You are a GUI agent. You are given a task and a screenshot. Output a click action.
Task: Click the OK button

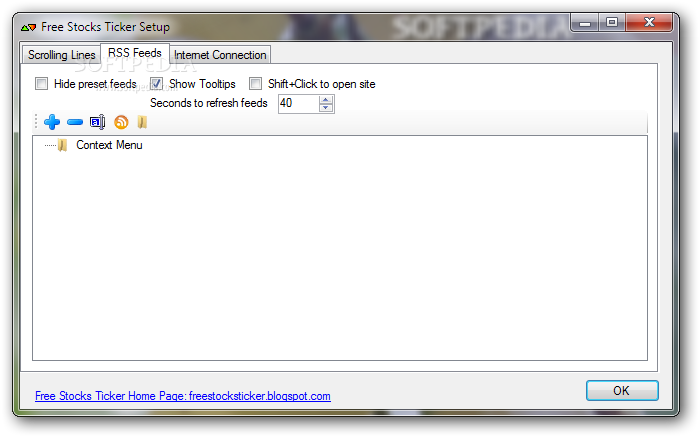[622, 391]
